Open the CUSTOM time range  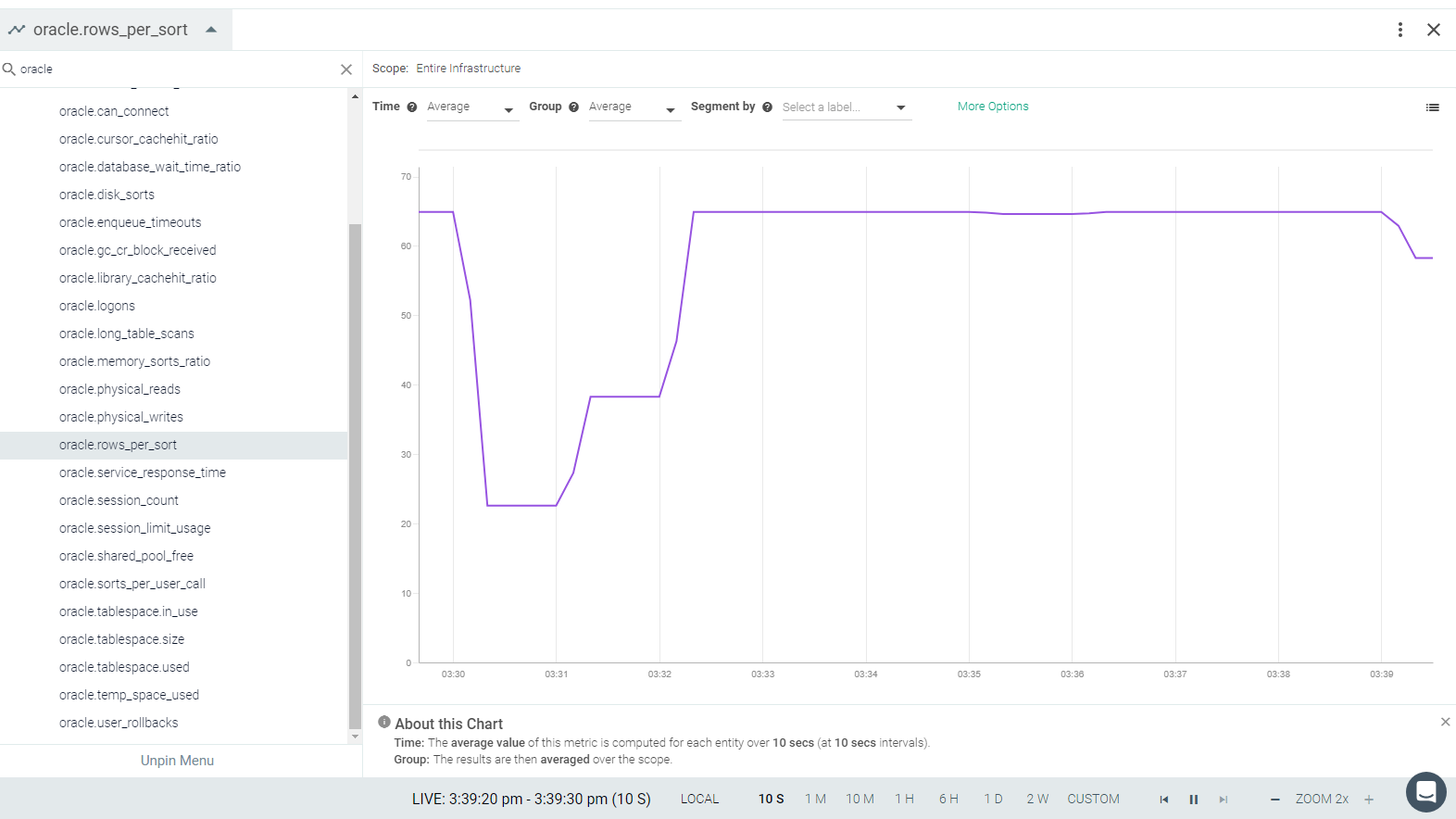[1093, 799]
